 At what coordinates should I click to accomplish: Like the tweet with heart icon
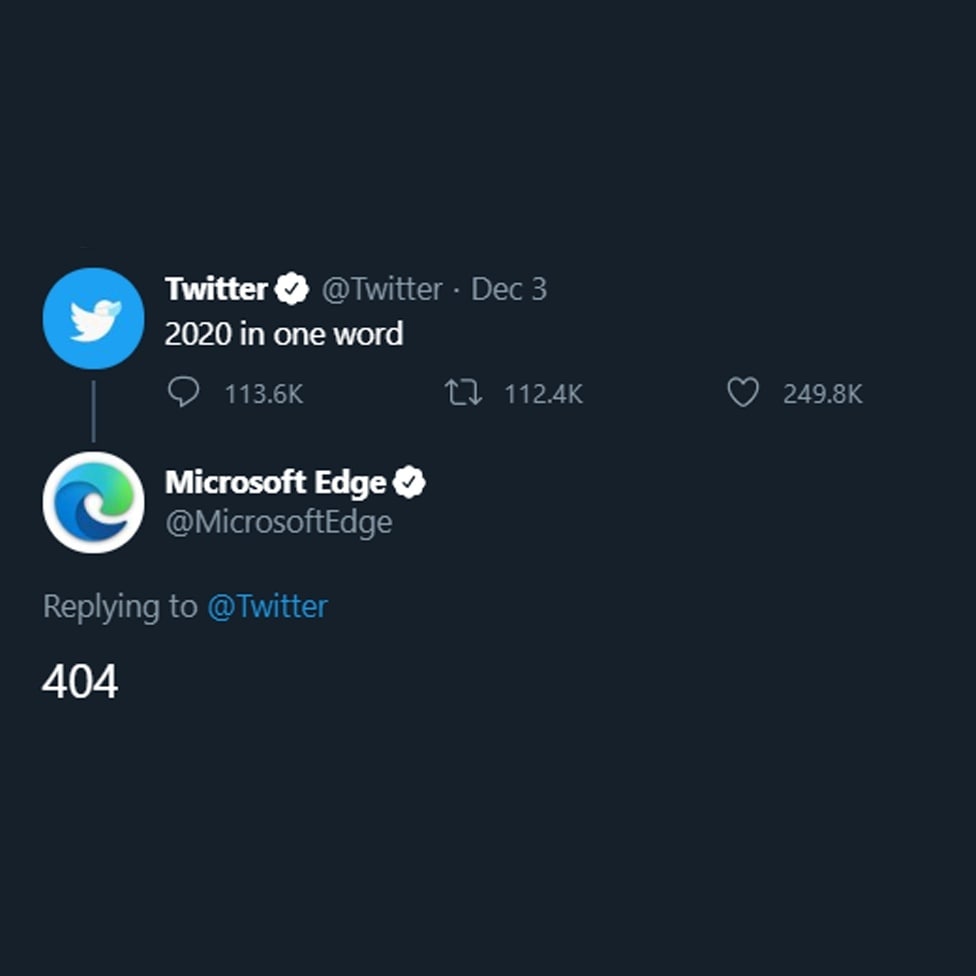(742, 393)
